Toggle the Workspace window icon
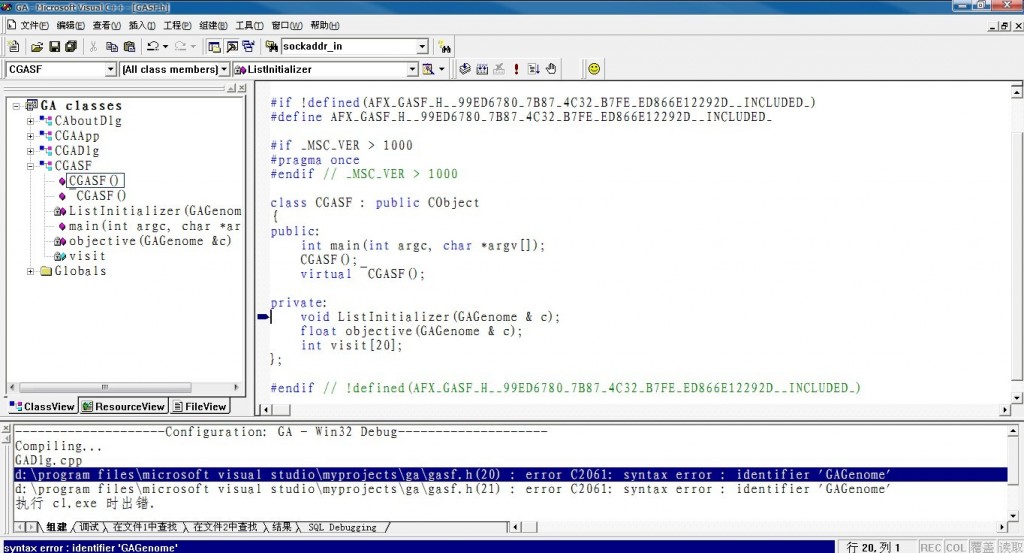The height and width of the screenshot is (553, 1024). click(214, 46)
